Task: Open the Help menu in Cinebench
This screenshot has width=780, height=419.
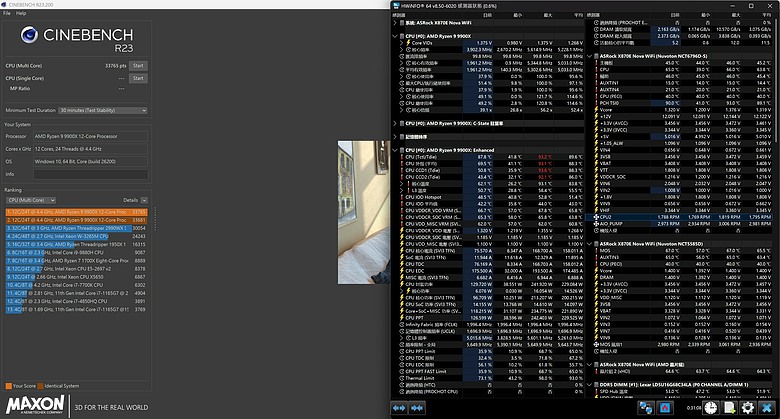Action: point(21,13)
